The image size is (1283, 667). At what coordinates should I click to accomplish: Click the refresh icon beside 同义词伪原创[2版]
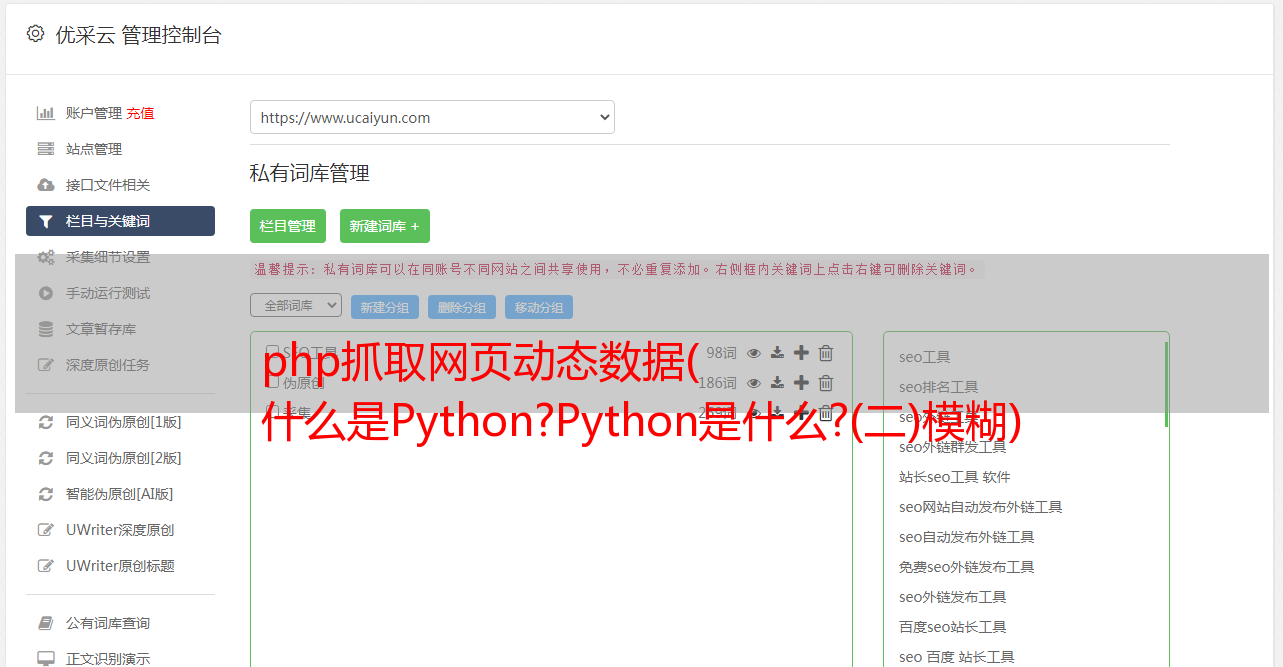click(46, 458)
